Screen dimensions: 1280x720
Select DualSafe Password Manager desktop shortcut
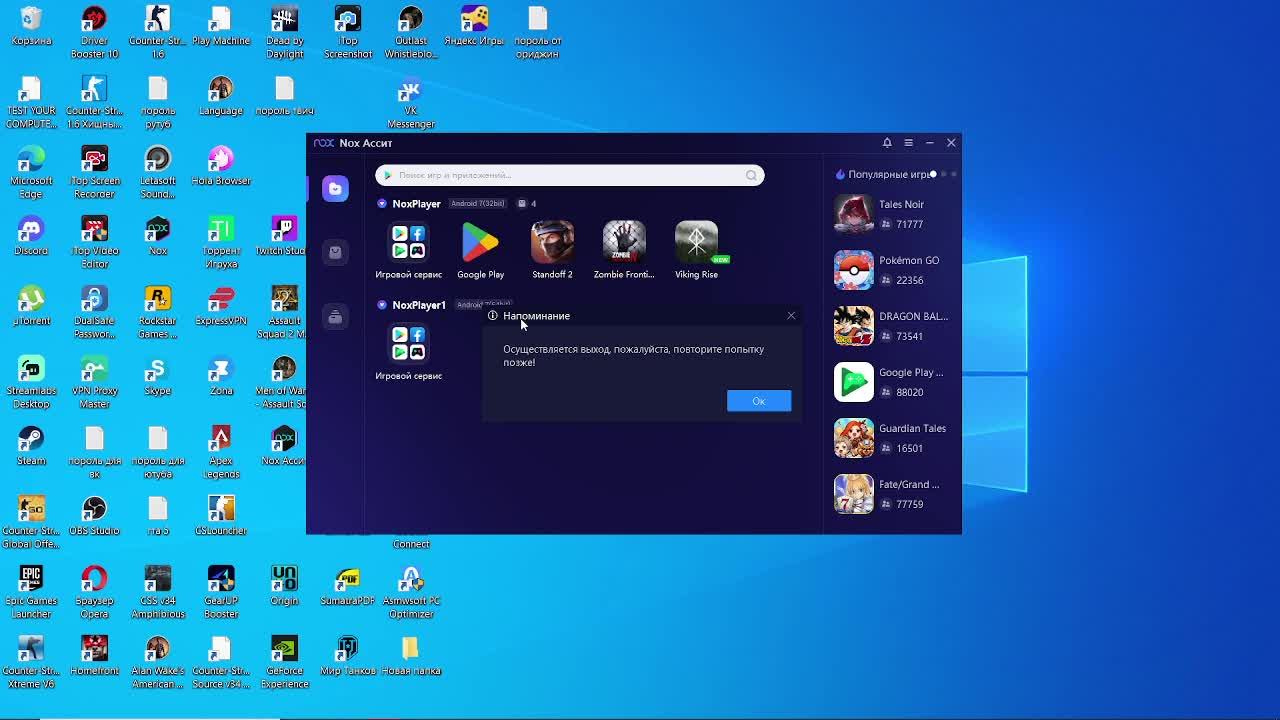click(94, 313)
